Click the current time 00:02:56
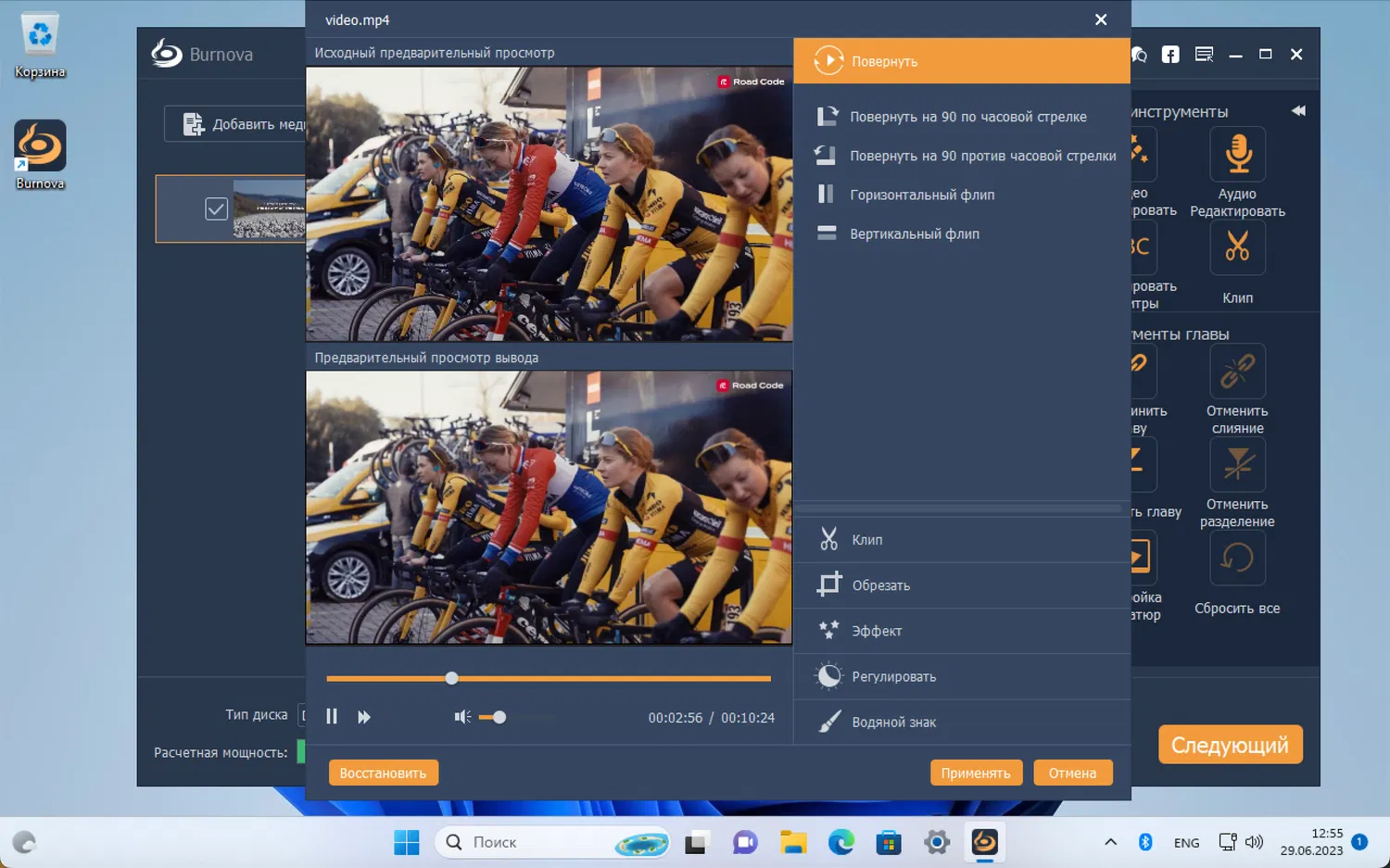The width and height of the screenshot is (1390, 868). point(676,718)
